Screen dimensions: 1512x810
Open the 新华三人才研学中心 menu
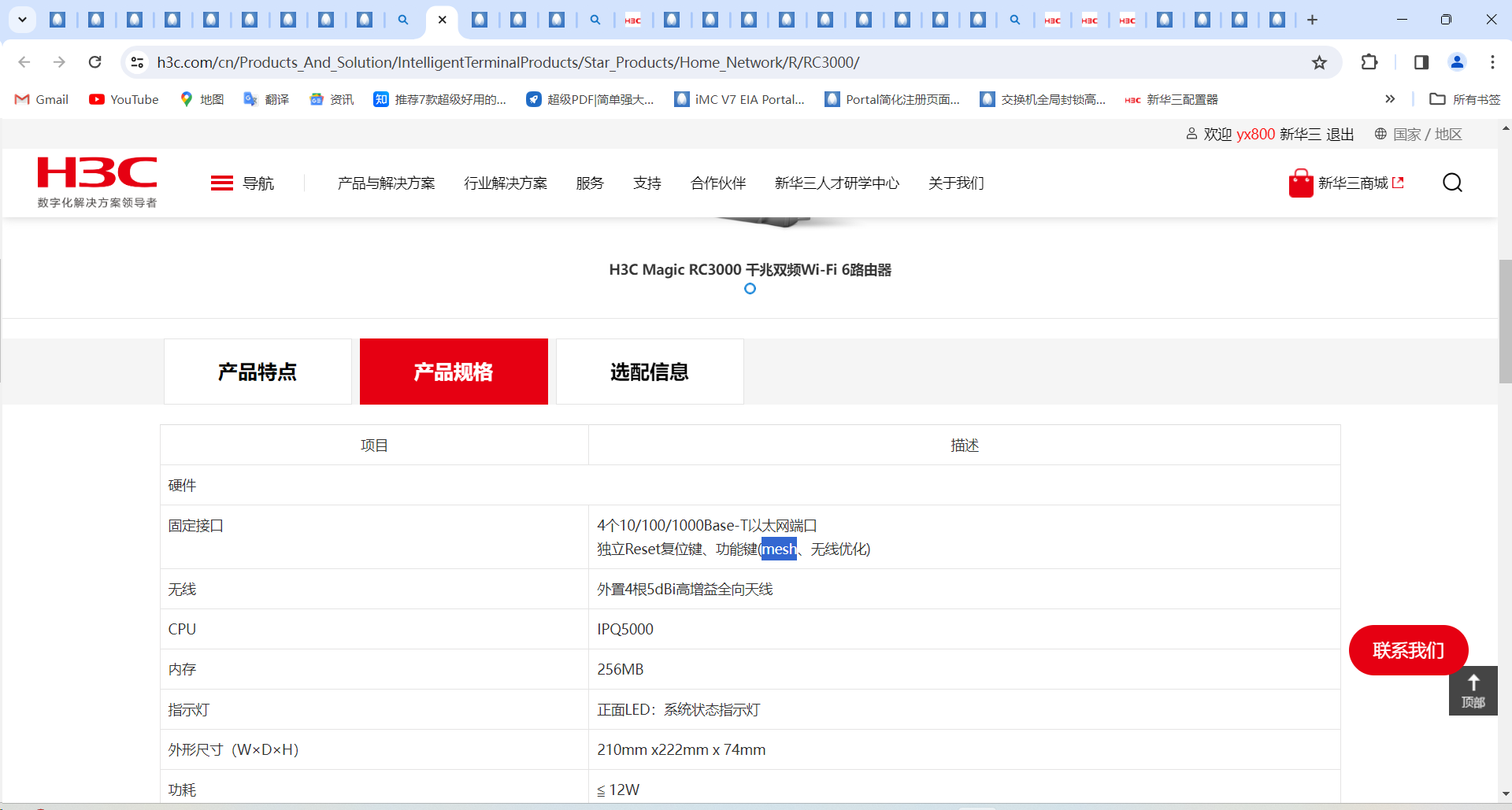tap(837, 183)
